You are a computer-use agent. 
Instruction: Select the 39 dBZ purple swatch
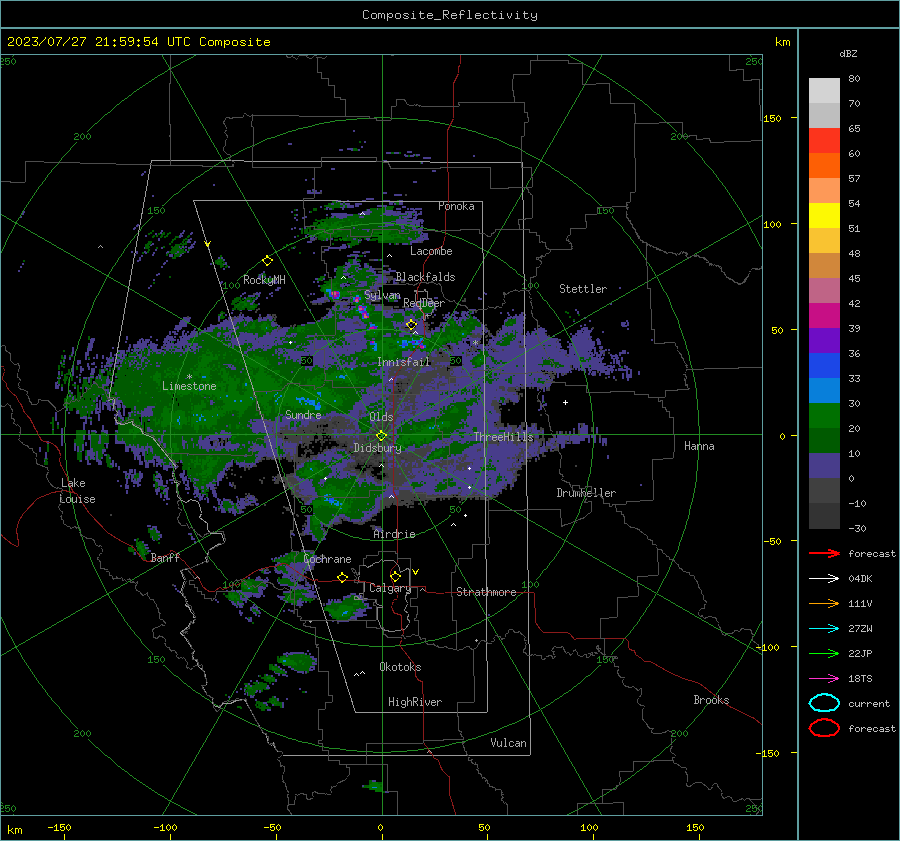[x=824, y=340]
